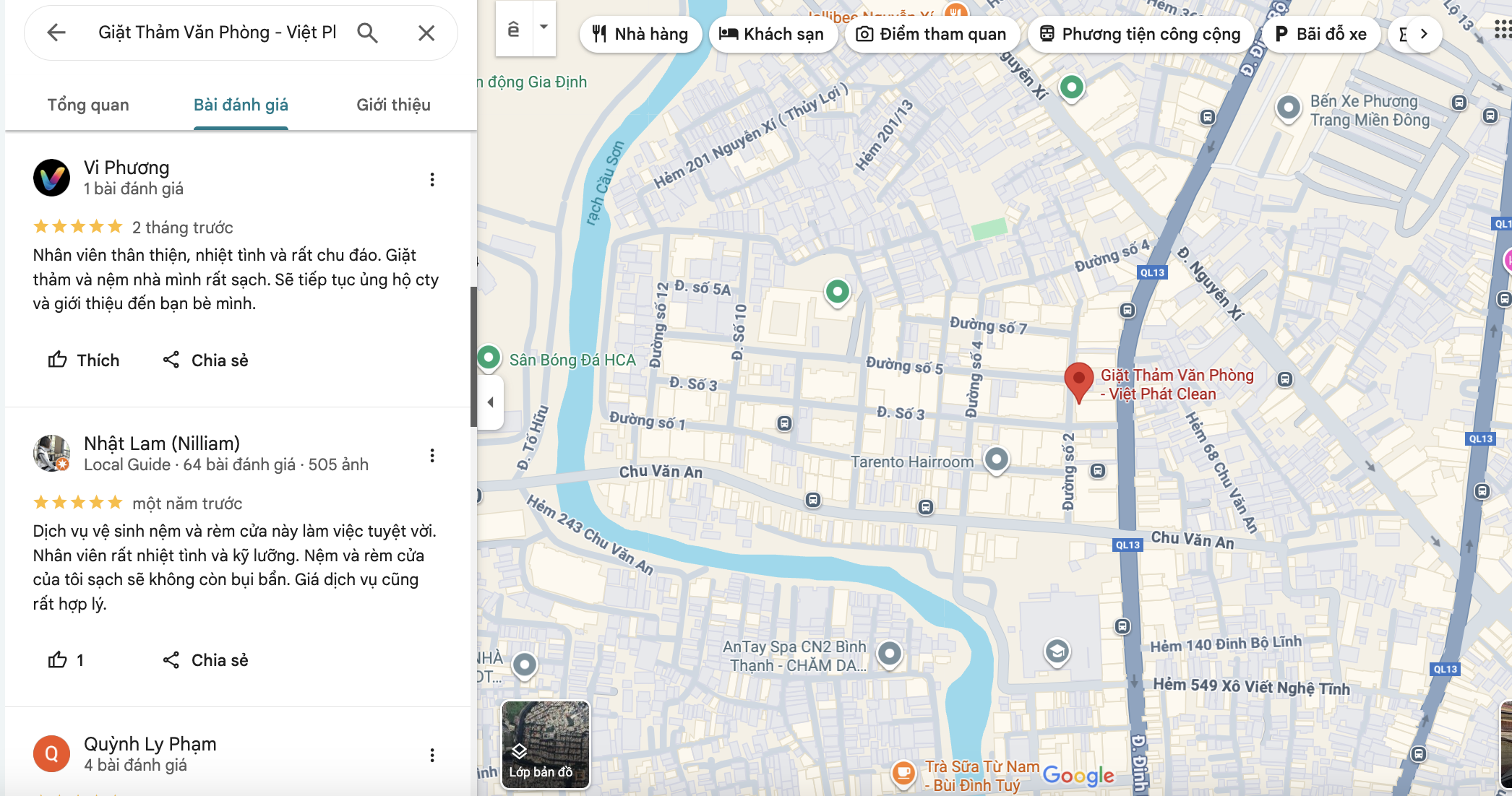Open more options for Nhật Lam's review
This screenshot has height=796, width=1512.
pos(432,455)
